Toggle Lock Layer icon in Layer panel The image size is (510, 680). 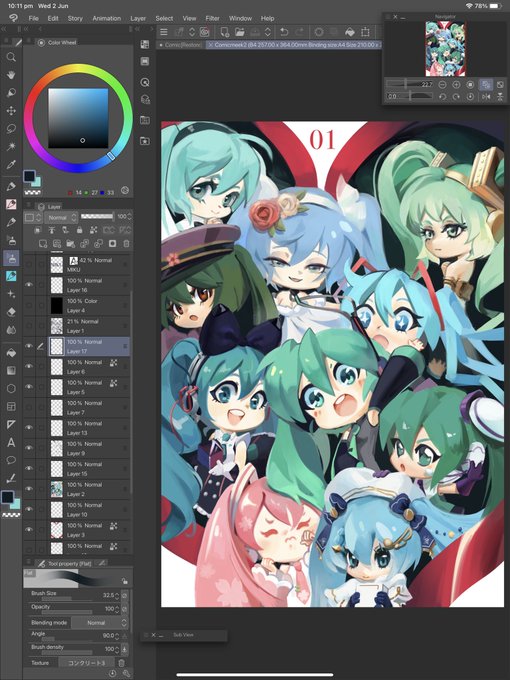[79, 230]
